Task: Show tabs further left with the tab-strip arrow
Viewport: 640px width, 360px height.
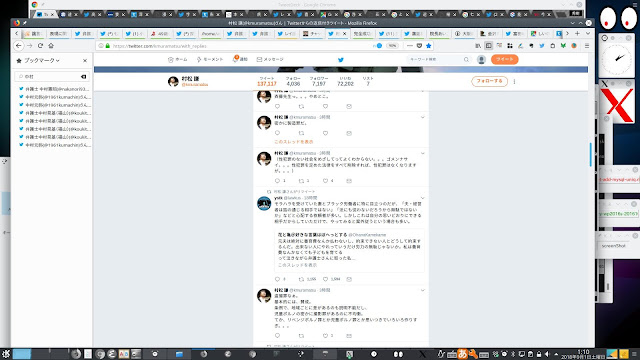Action: 16,33
